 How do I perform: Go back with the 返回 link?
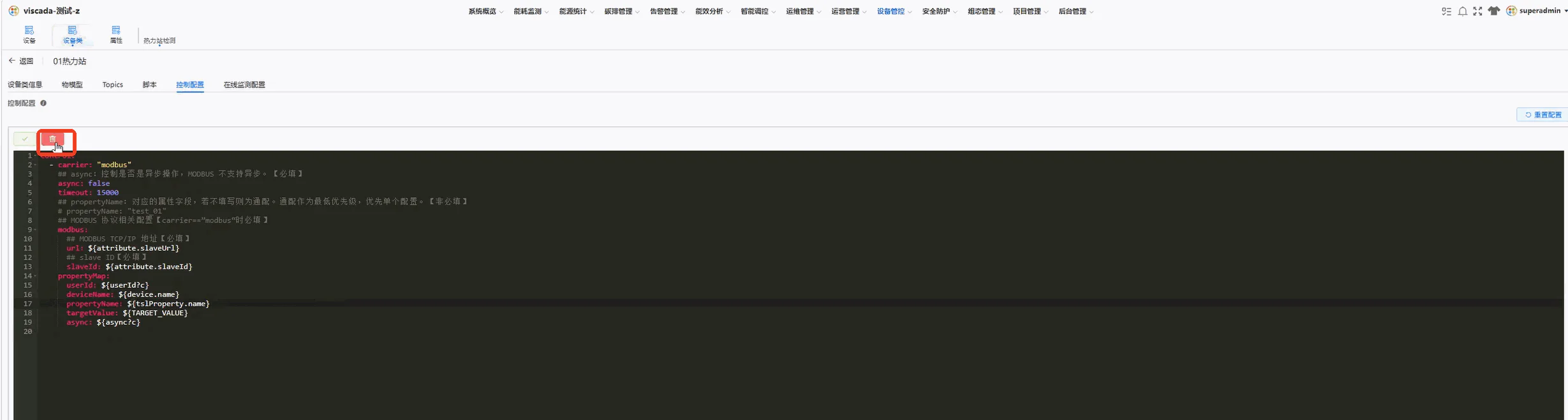[21, 61]
